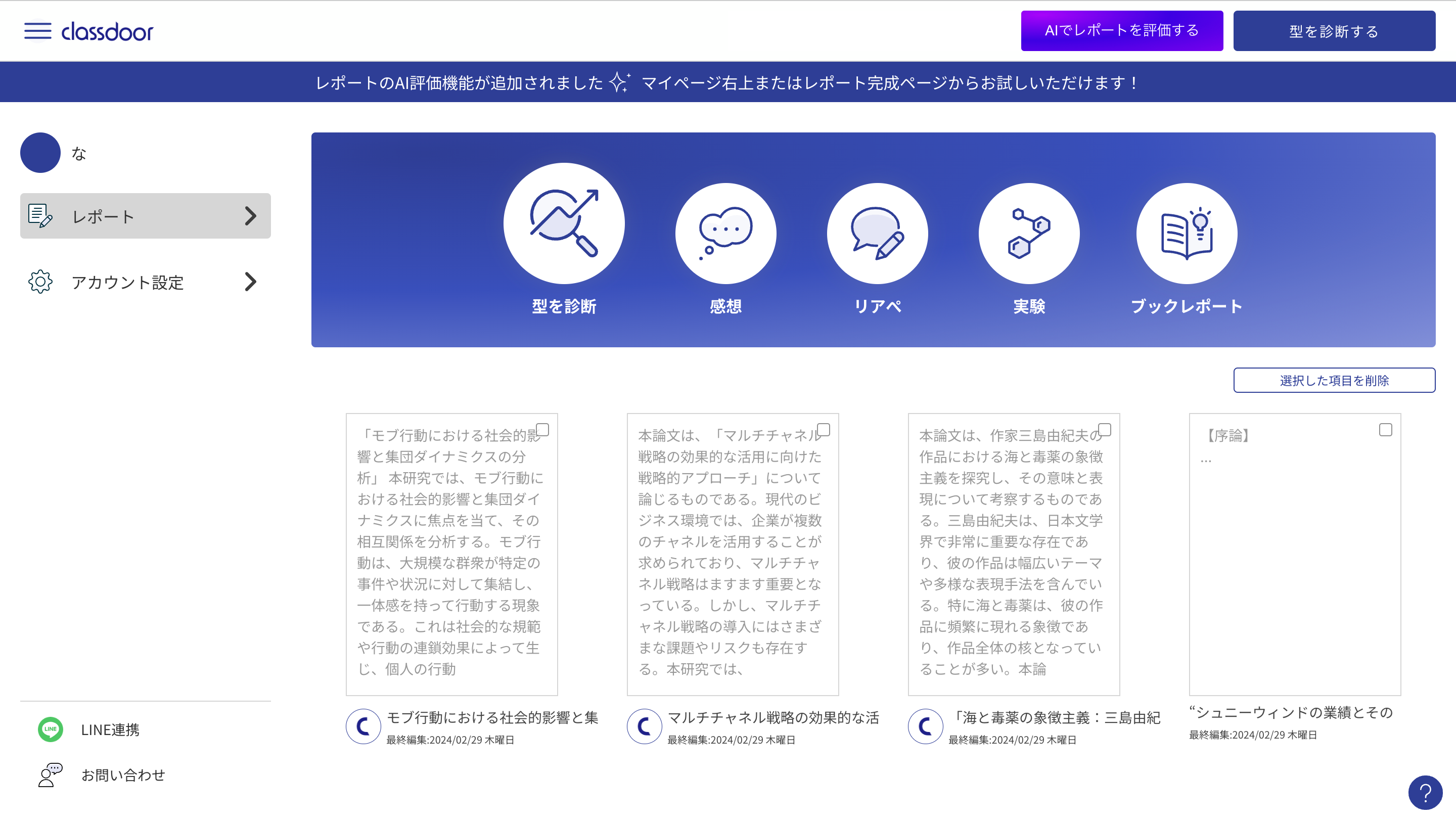Go to お問い合わせ in sidebar
This screenshot has width=1456, height=823.
[x=123, y=775]
